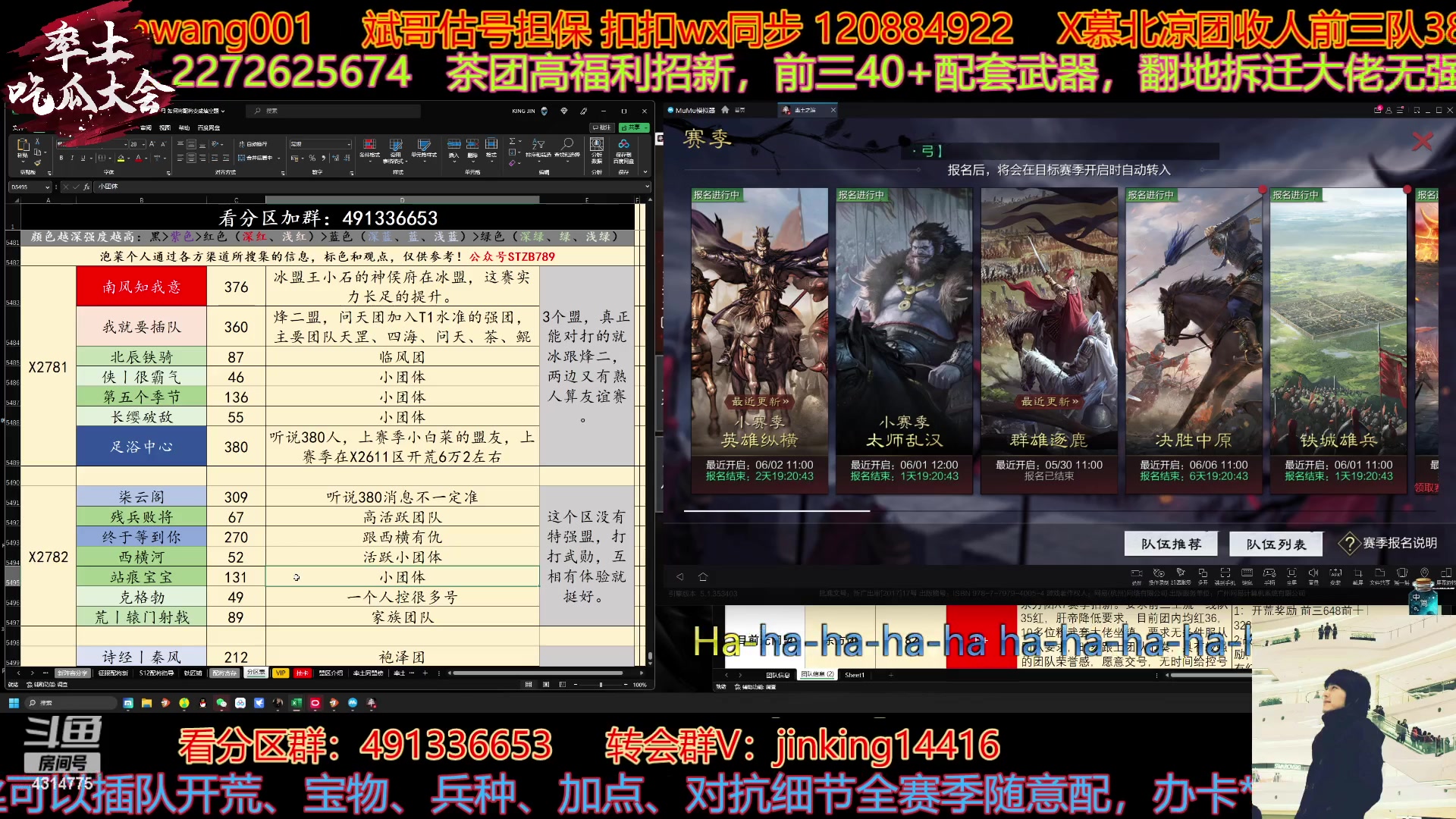Close the 赛季 panel with red X

[1422, 141]
